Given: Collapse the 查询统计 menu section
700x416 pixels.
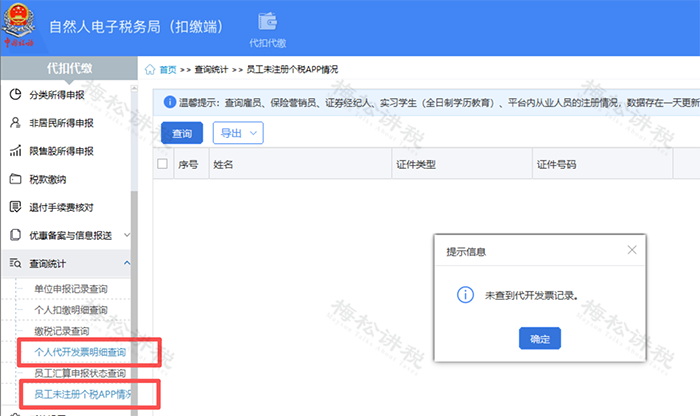Looking at the screenshot, I should point(127,263).
